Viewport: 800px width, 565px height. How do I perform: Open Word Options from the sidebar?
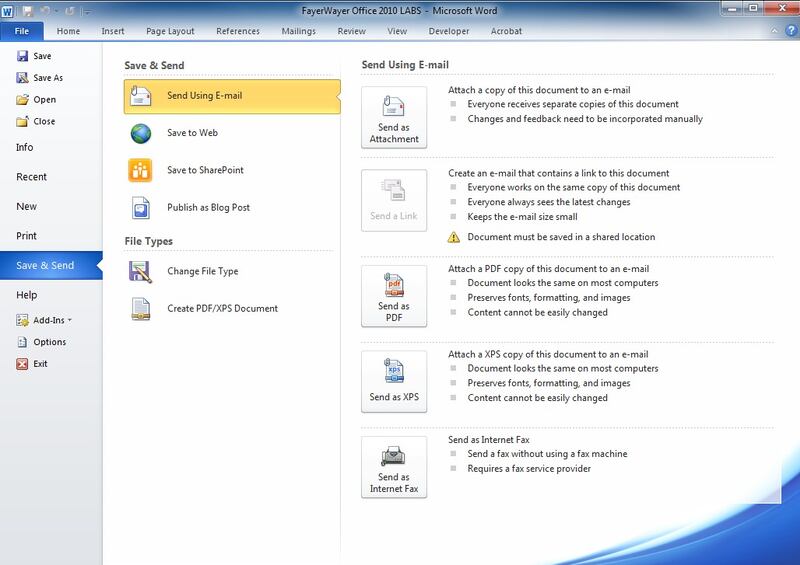click(49, 342)
